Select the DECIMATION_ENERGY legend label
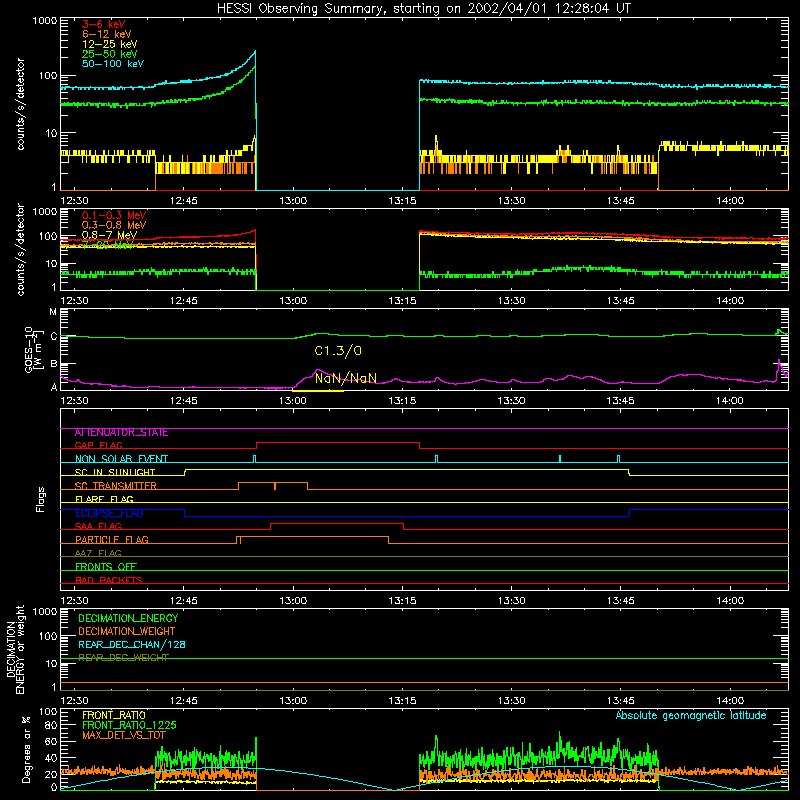Screen dimensions: 800x800 pyautogui.click(x=128, y=618)
